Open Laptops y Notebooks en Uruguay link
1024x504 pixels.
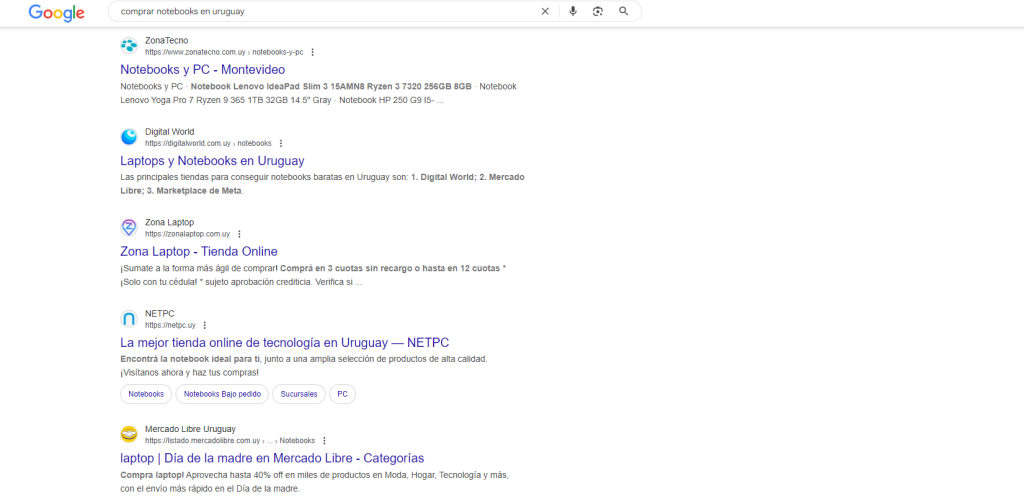212,161
